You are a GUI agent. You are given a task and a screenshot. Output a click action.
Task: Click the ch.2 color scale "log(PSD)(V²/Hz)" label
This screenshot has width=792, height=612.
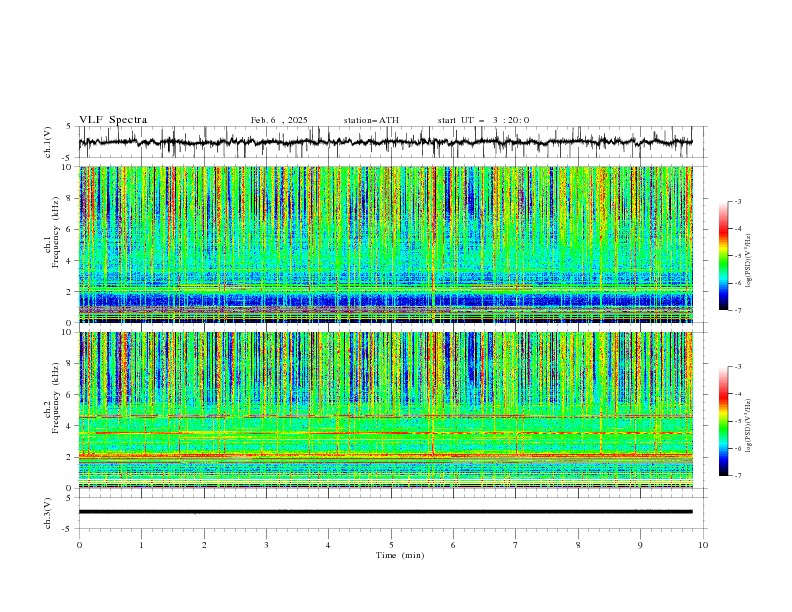pyautogui.click(x=749, y=425)
